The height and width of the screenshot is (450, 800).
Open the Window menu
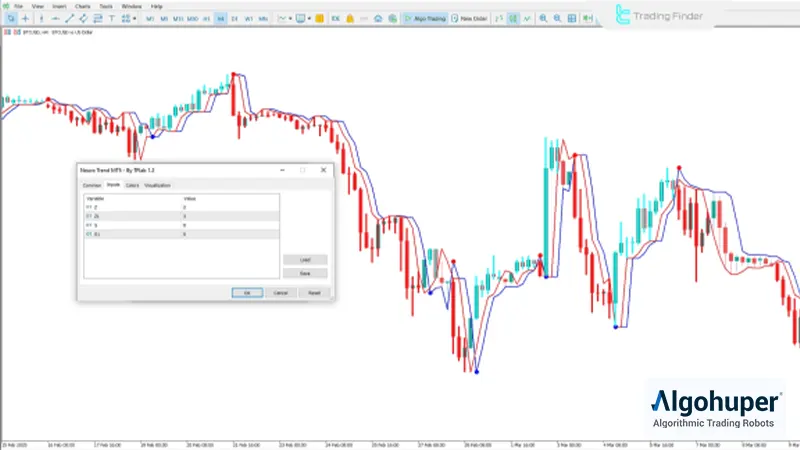(x=131, y=7)
